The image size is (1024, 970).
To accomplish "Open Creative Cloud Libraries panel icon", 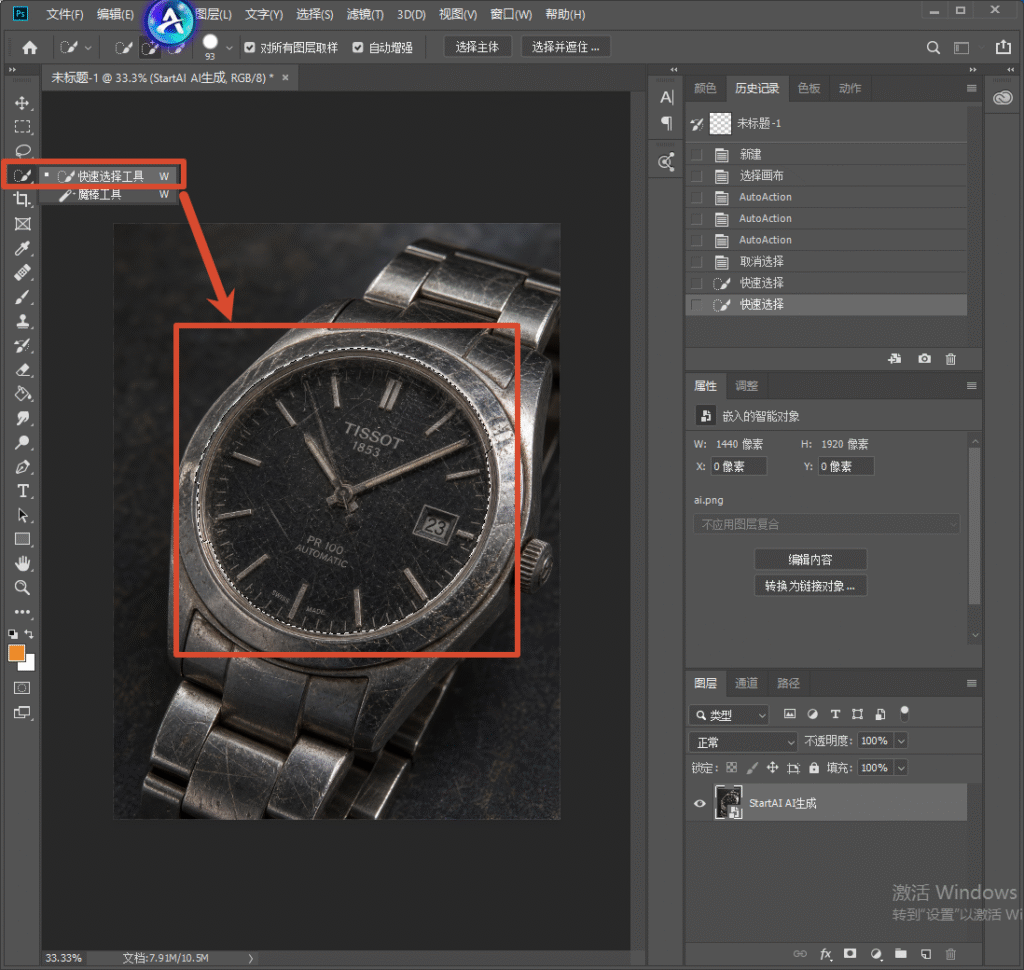I will tap(1002, 98).
